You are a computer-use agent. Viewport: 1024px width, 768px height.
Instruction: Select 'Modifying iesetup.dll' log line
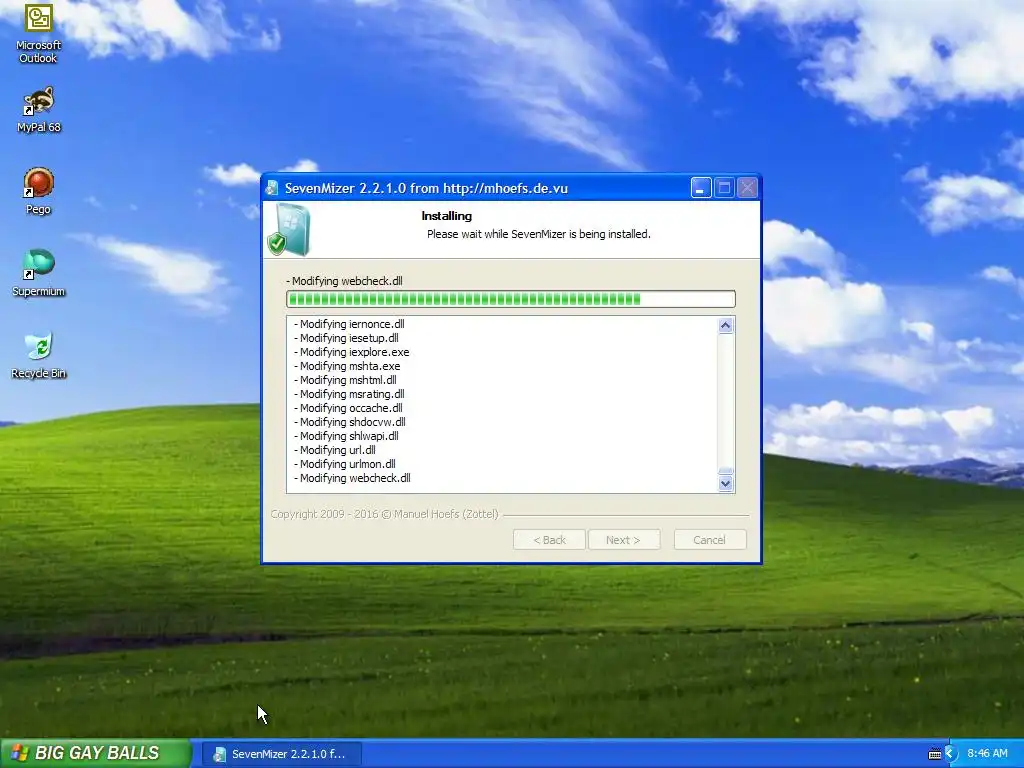(x=346, y=338)
